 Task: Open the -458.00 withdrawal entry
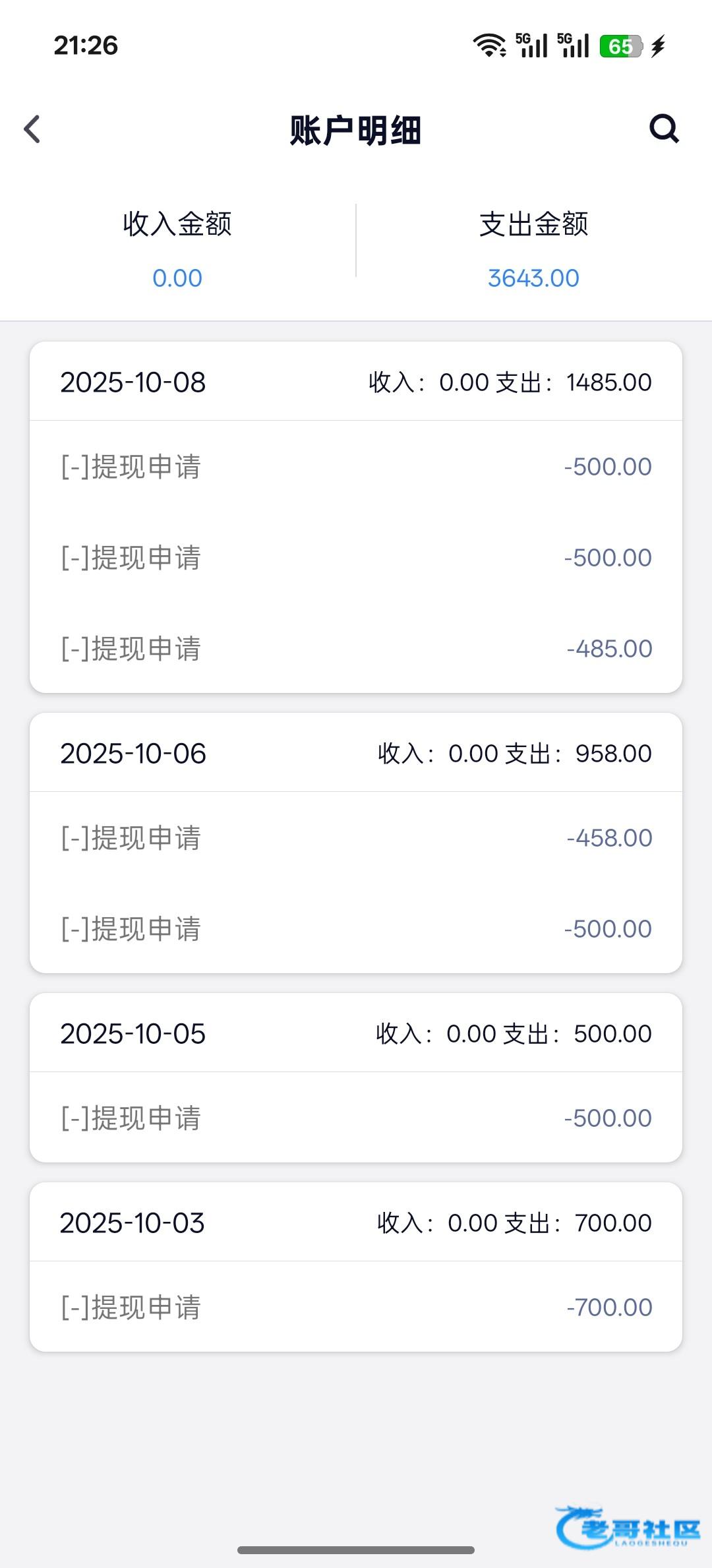356,838
